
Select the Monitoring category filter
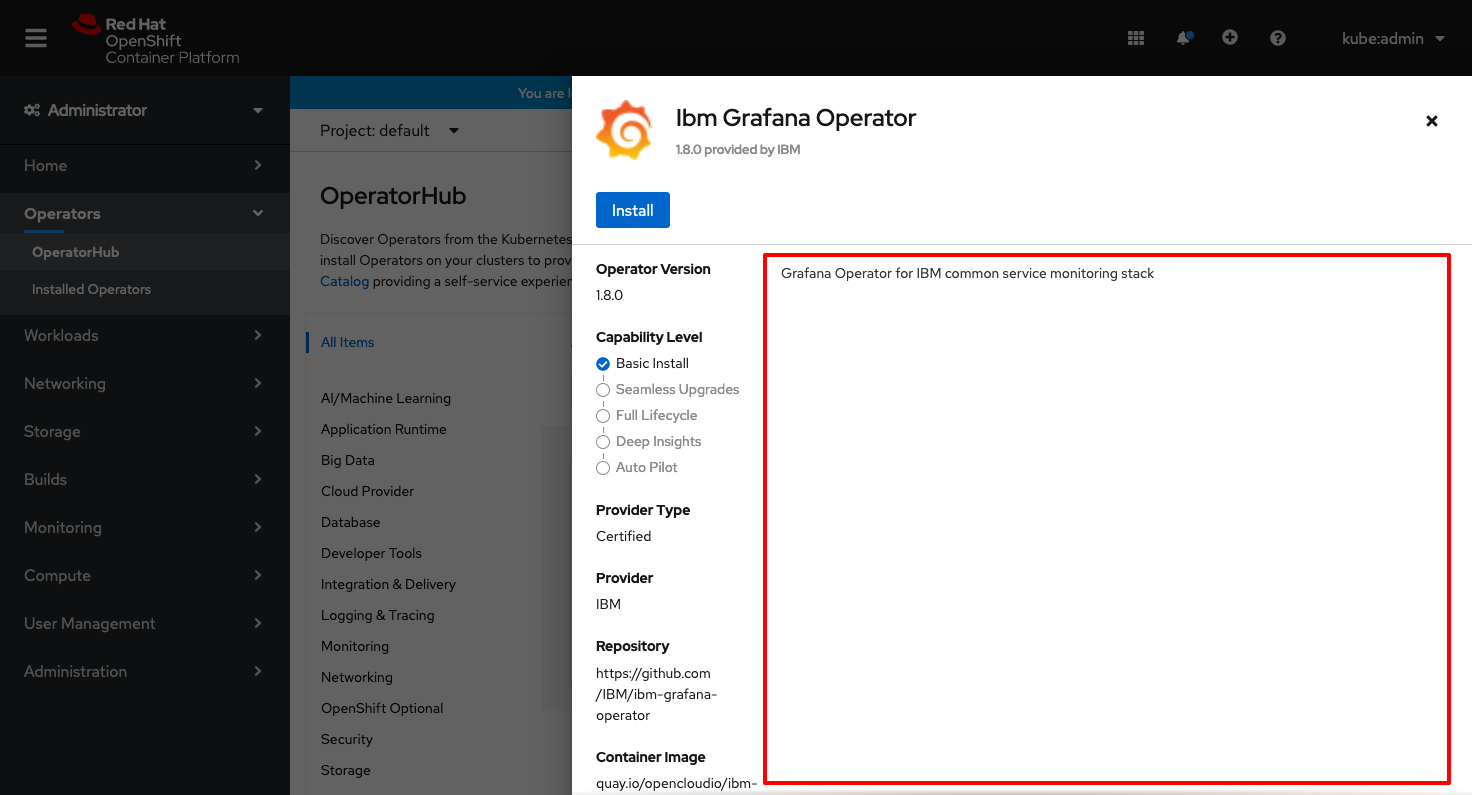[x=354, y=646]
